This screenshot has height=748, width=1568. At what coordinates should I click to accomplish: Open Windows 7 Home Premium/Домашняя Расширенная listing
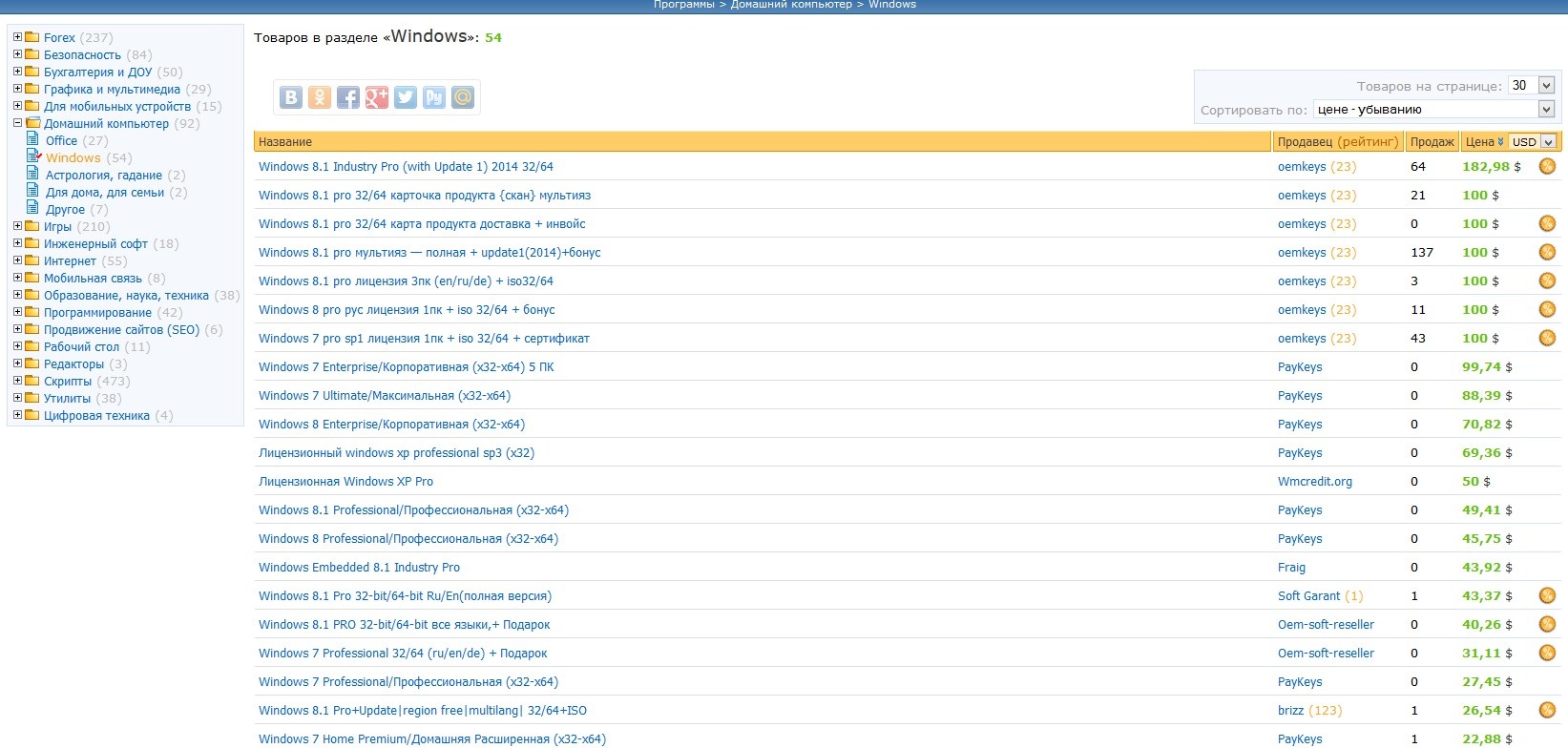[x=432, y=738]
